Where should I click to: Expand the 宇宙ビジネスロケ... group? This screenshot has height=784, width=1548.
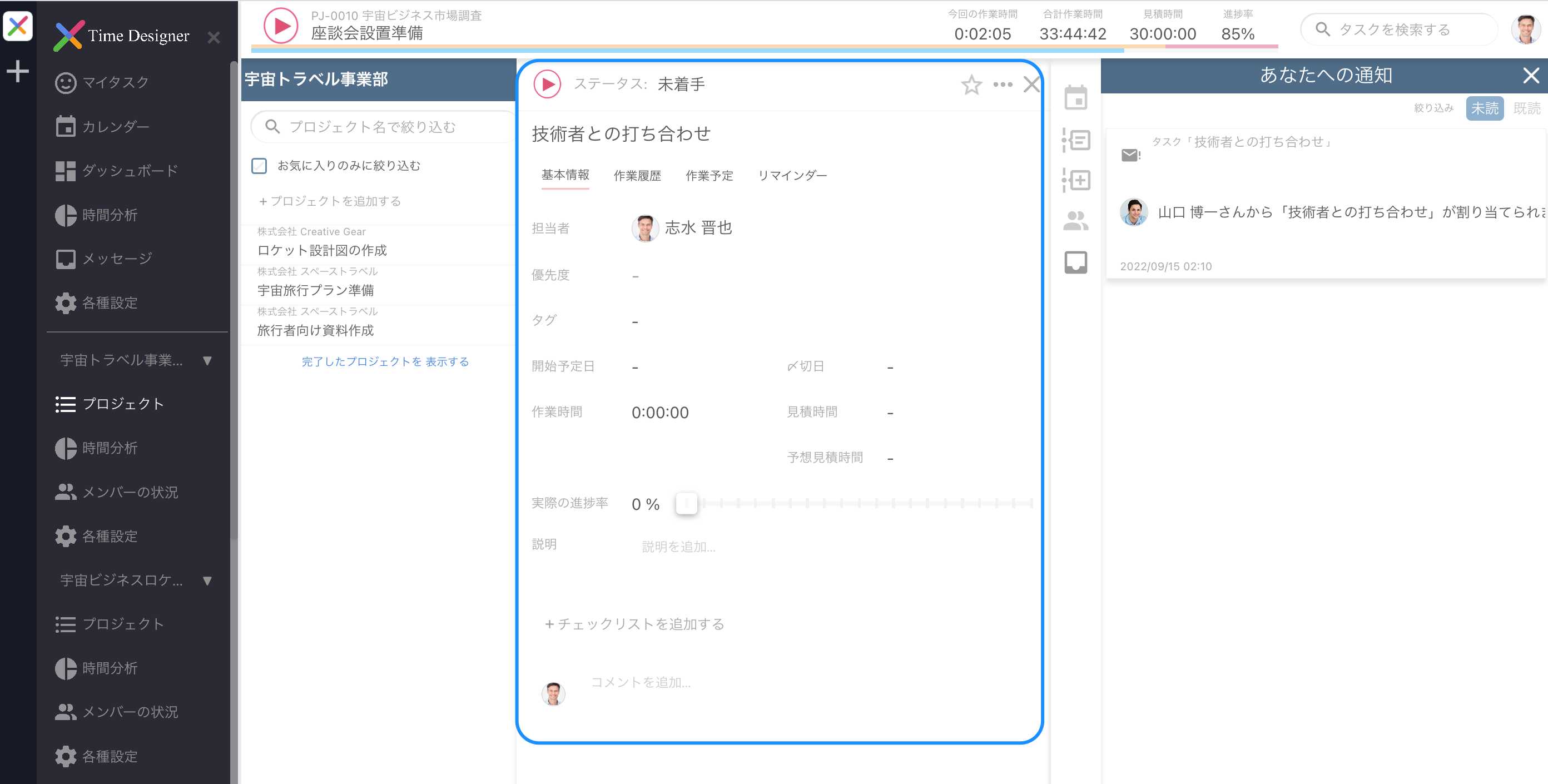(207, 580)
